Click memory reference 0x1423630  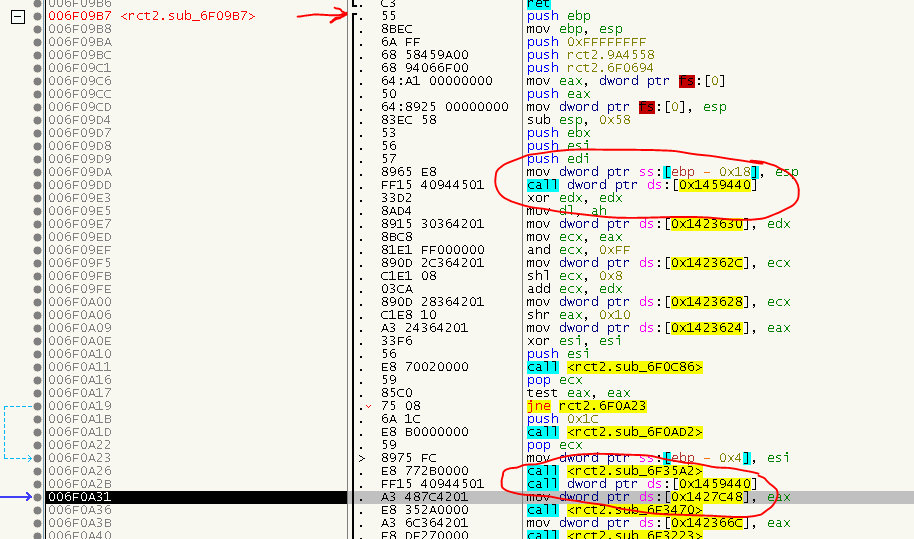pyautogui.click(x=707, y=224)
